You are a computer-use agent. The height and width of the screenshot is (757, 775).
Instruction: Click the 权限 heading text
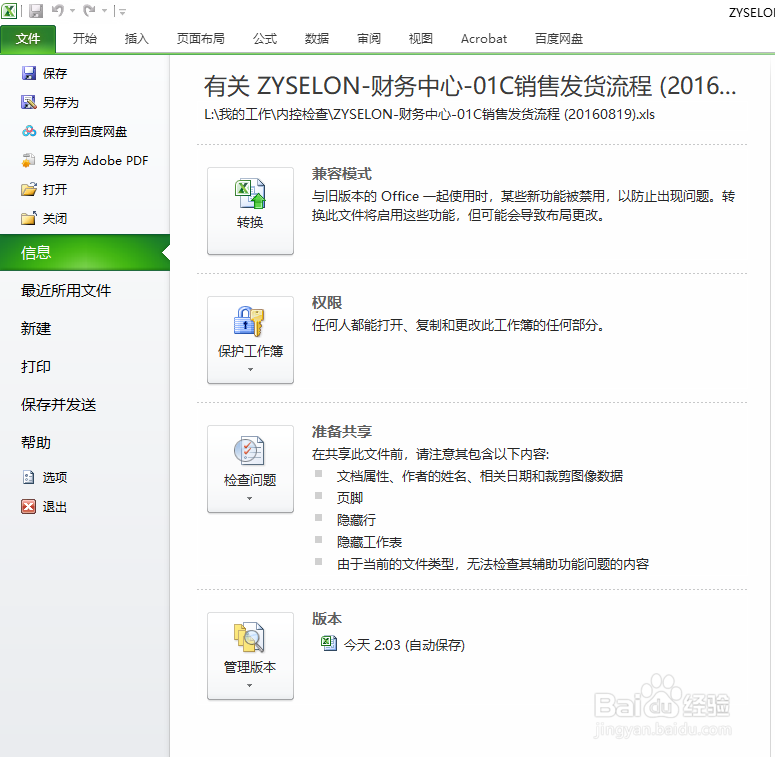(327, 303)
